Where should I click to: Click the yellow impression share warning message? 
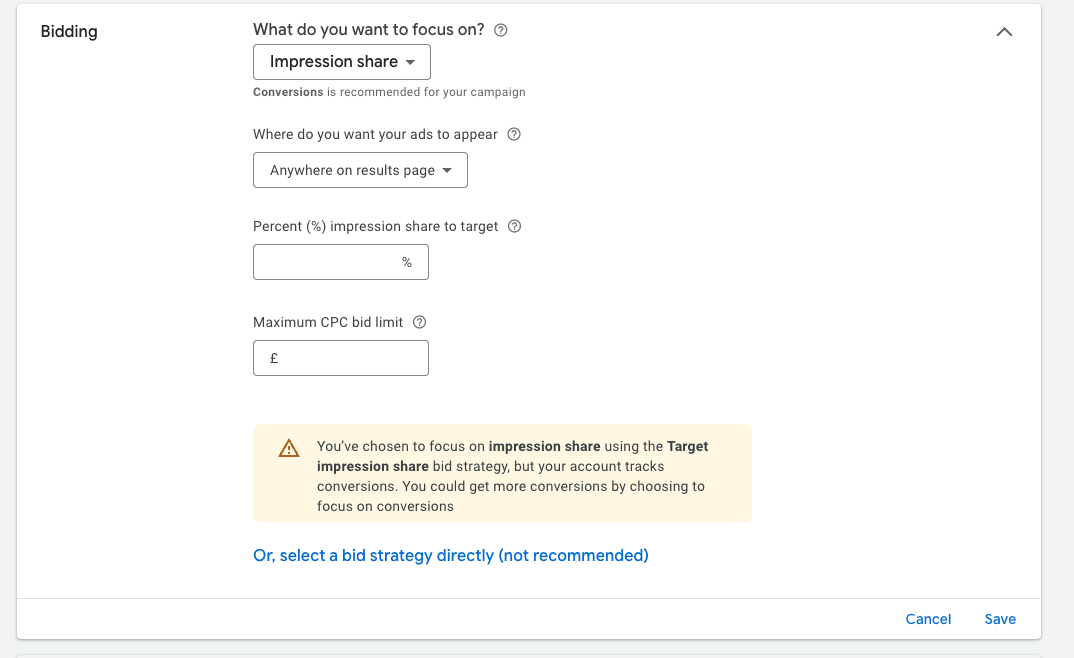[x=512, y=476]
